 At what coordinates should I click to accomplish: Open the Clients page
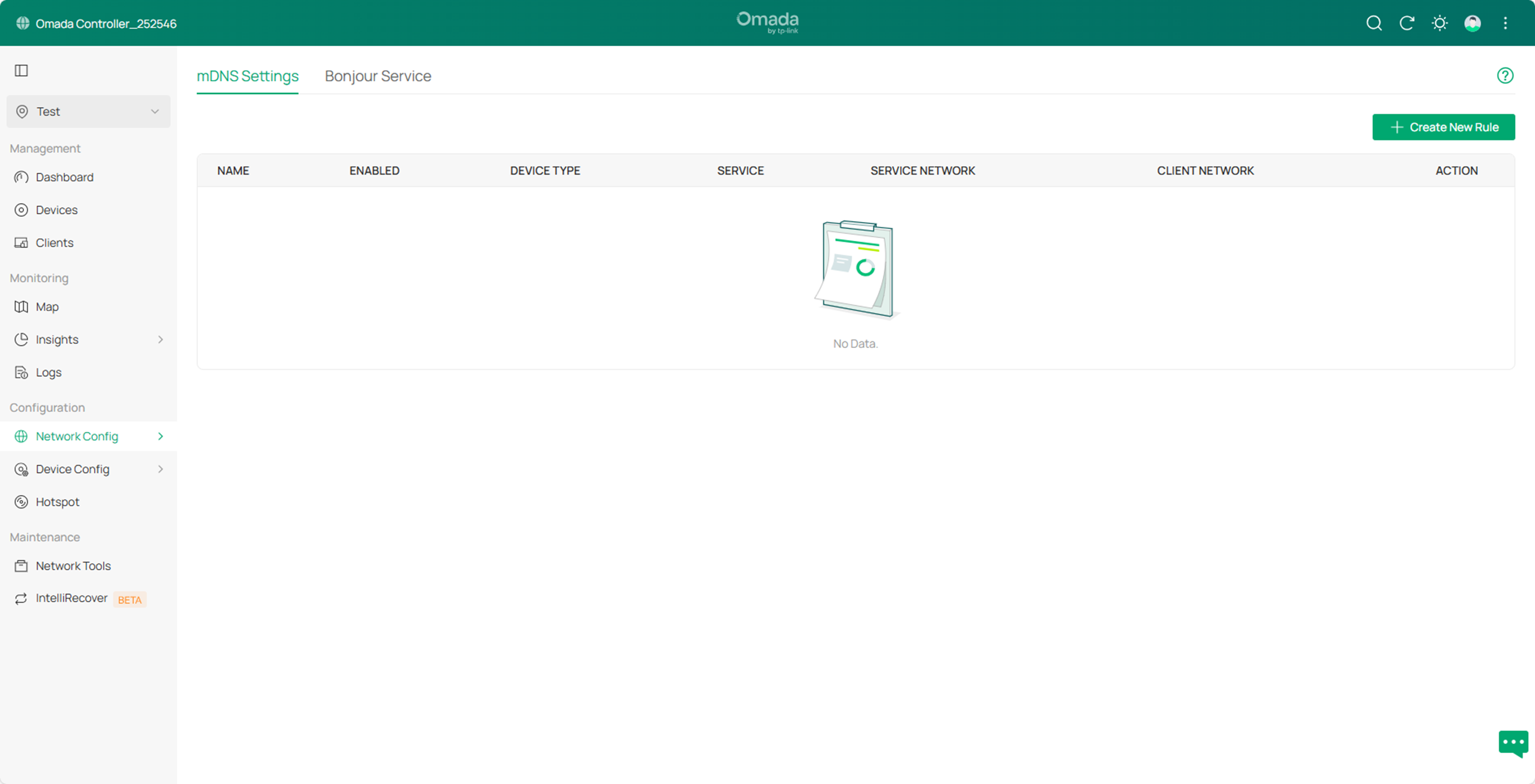(54, 242)
